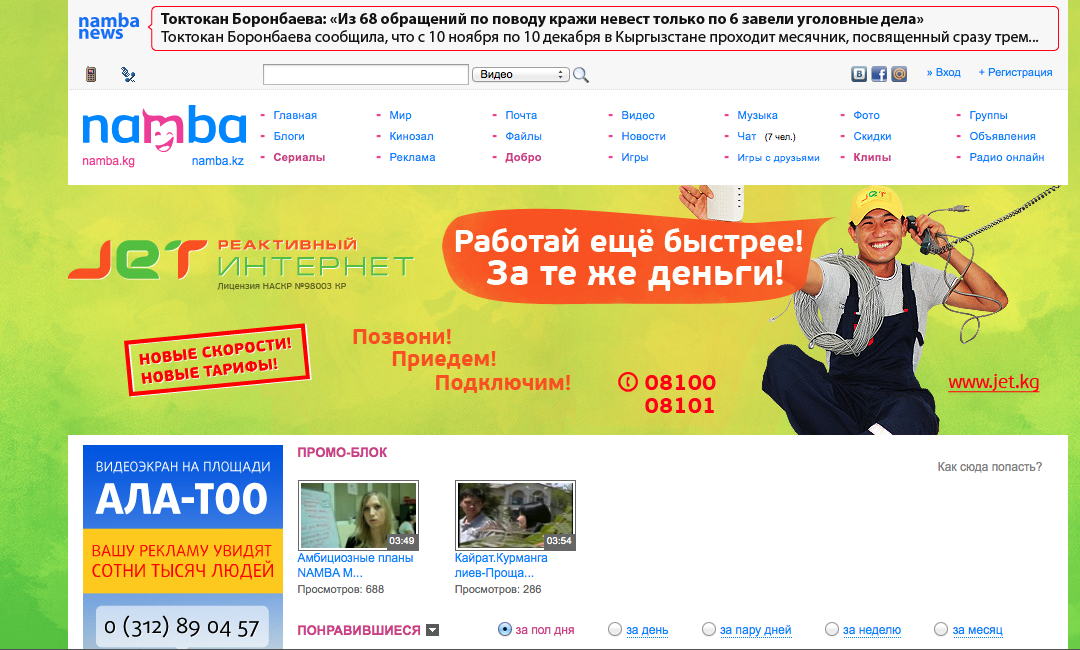Select the "за месяц" radio button

[941, 629]
